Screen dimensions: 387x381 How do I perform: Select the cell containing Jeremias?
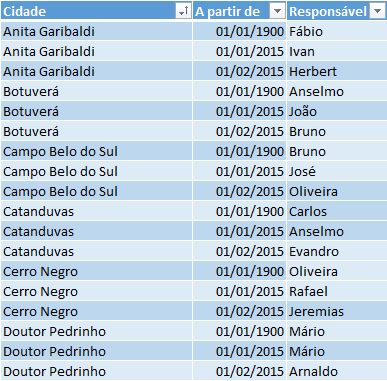pyautogui.click(x=337, y=311)
